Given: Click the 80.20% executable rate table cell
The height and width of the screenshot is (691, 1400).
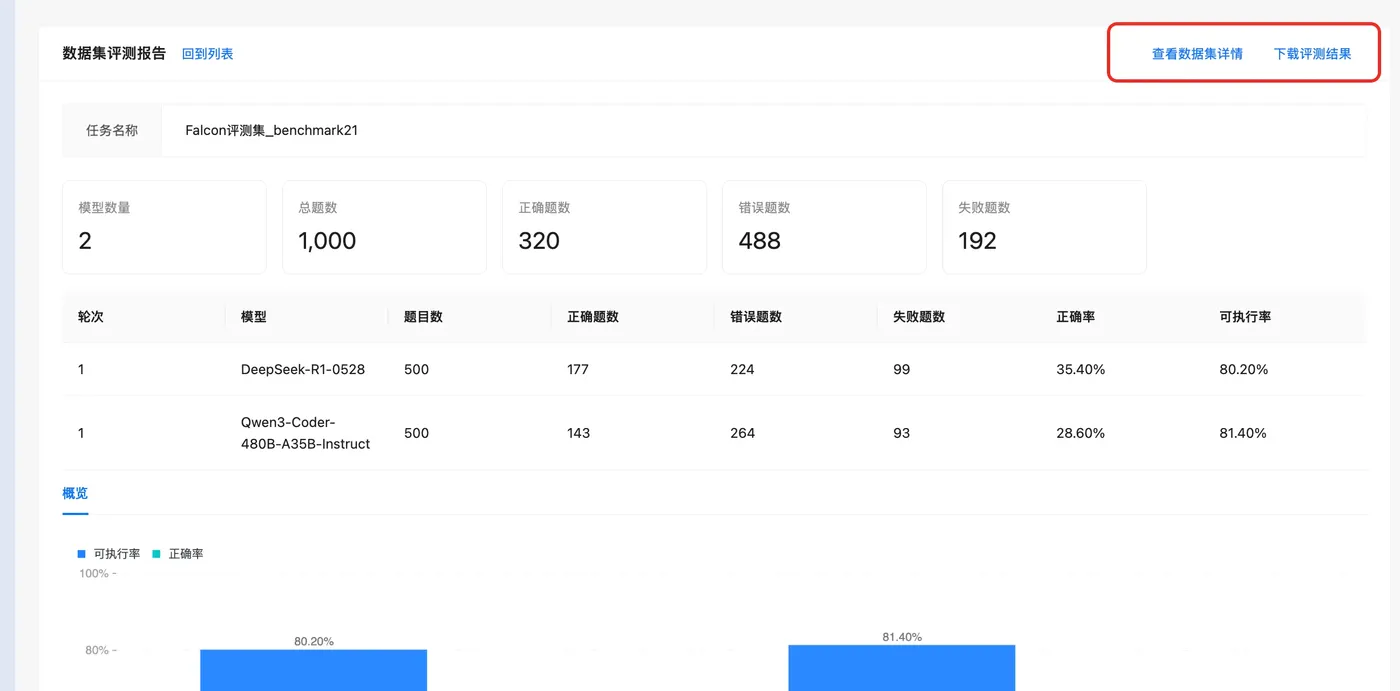Looking at the screenshot, I should (1244, 369).
